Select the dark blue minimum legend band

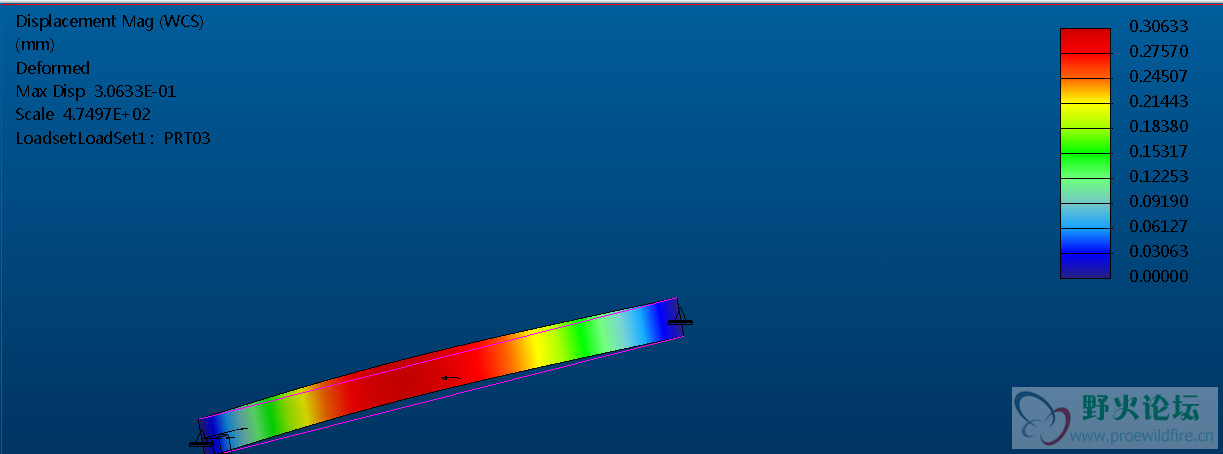coord(1085,266)
